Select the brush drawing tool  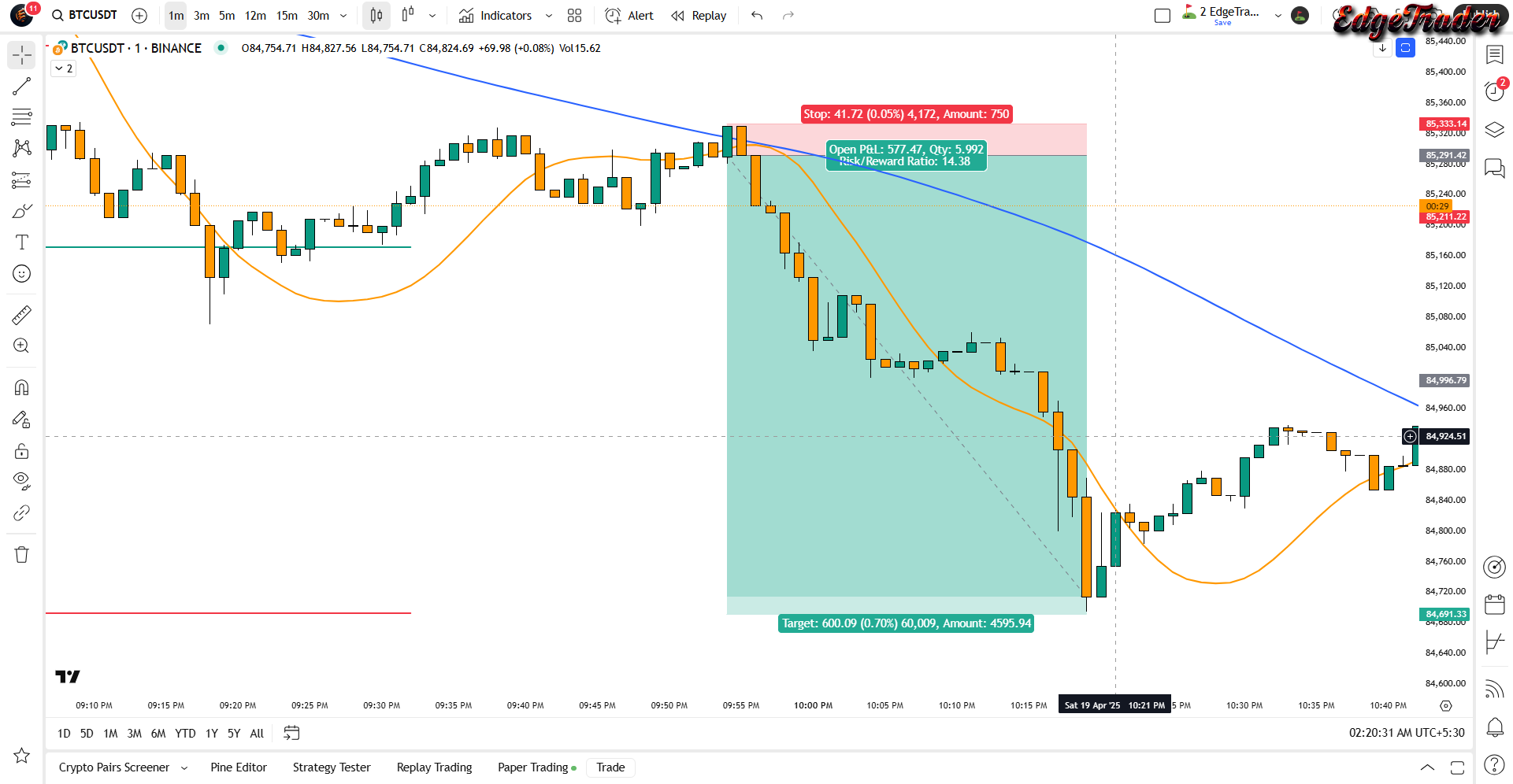click(x=21, y=211)
